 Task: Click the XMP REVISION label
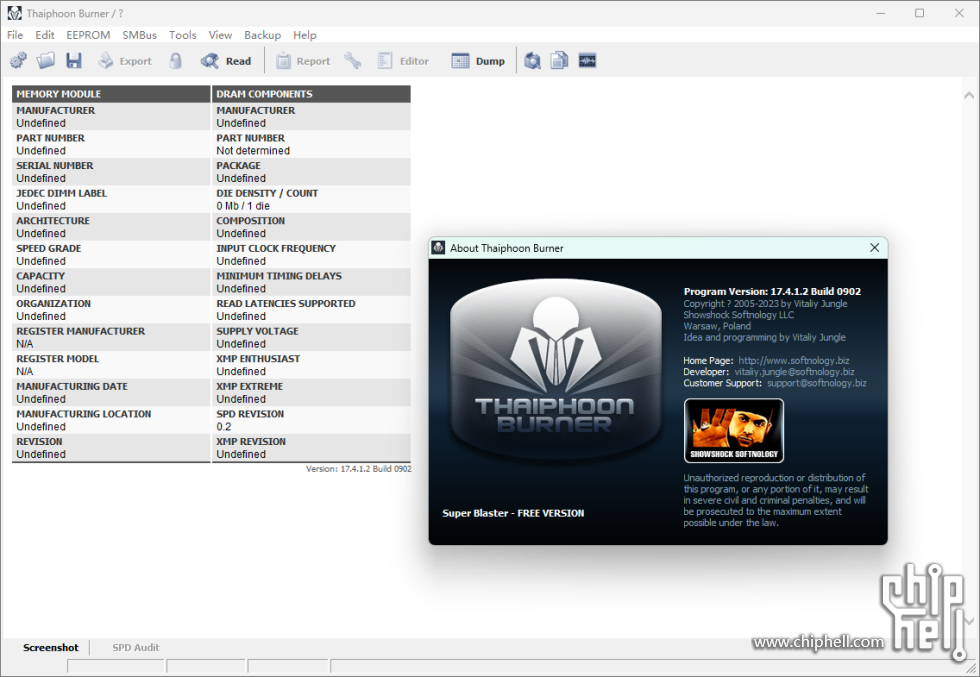click(251, 441)
